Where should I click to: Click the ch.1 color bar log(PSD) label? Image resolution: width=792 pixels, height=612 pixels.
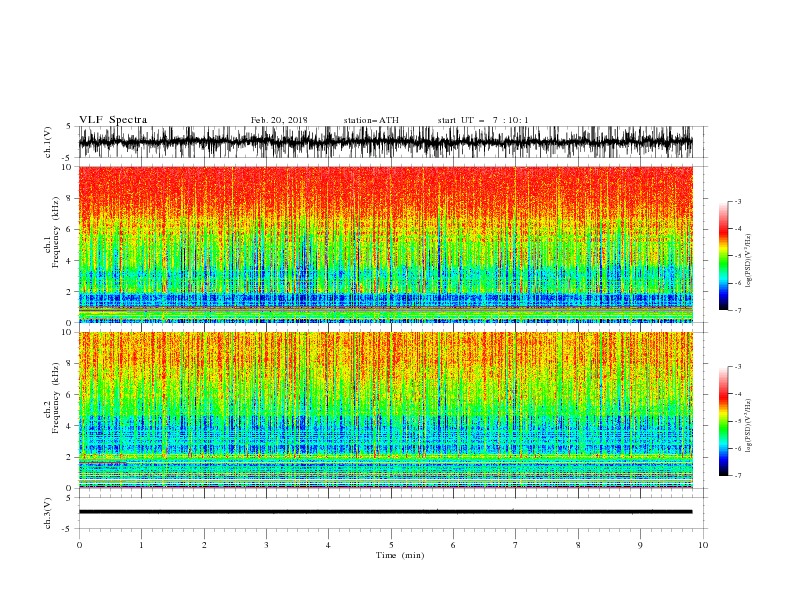pyautogui.click(x=749, y=261)
